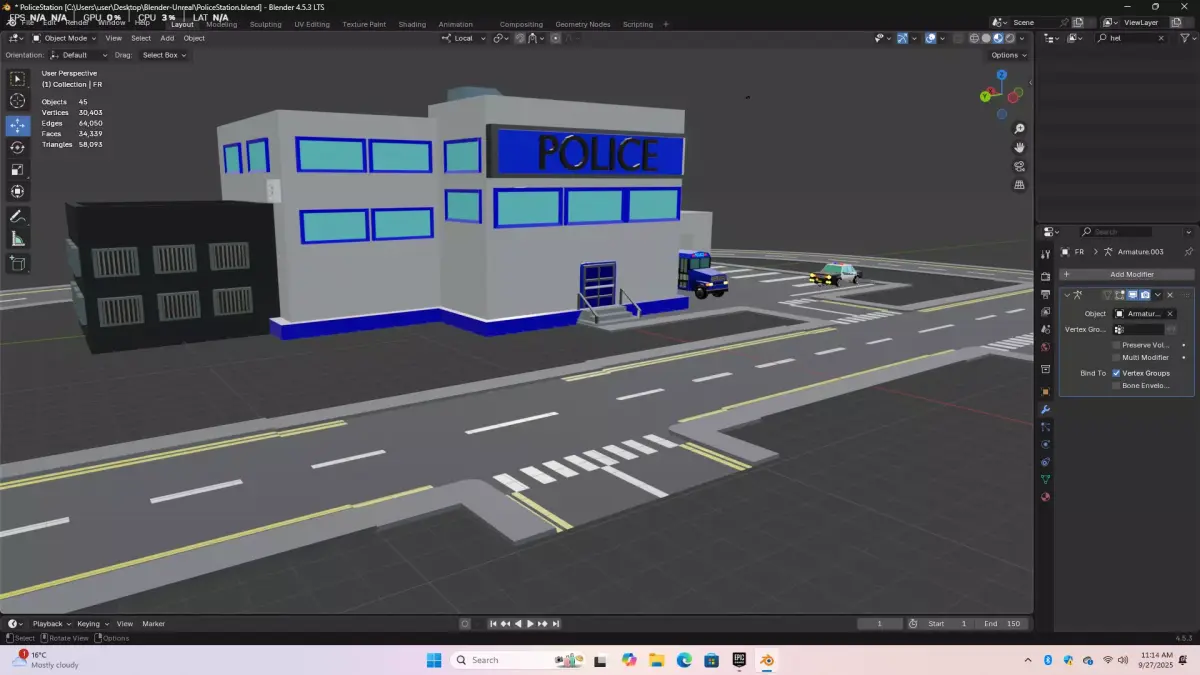
Task: Open the View Layer properties tab
Action: (x=1046, y=311)
